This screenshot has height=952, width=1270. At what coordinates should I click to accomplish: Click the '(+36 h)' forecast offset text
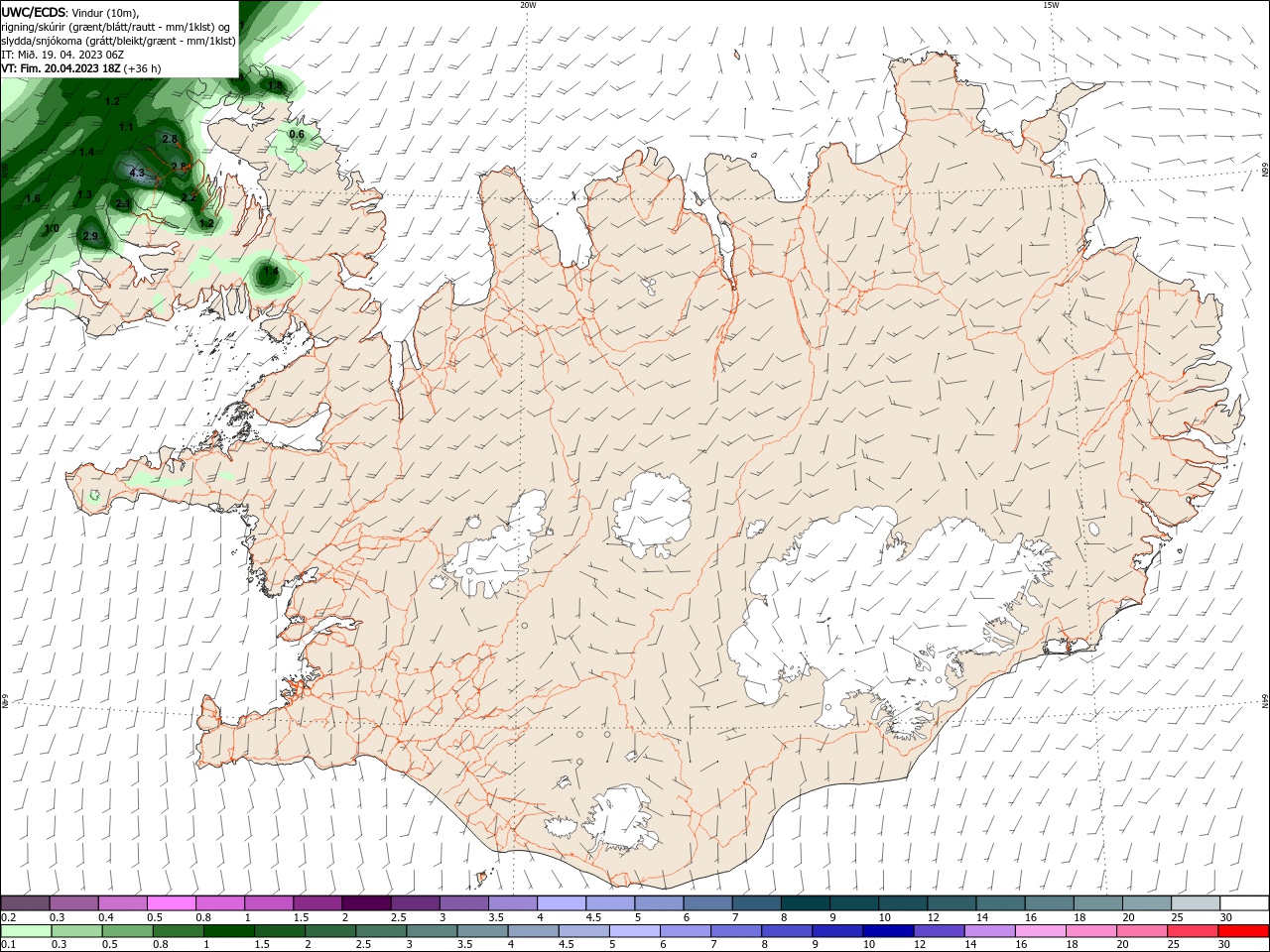coord(143,68)
